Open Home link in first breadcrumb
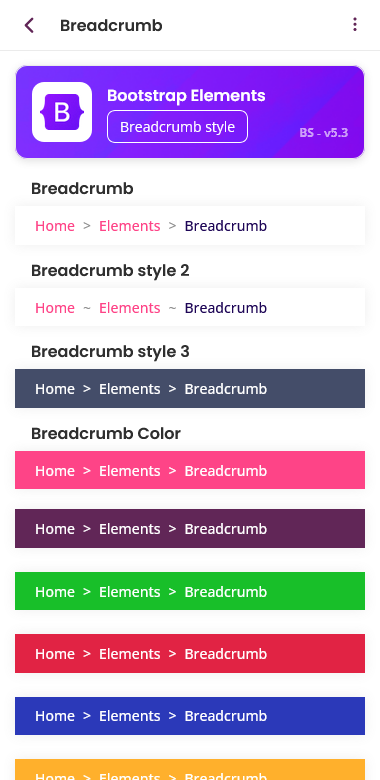 point(55,226)
